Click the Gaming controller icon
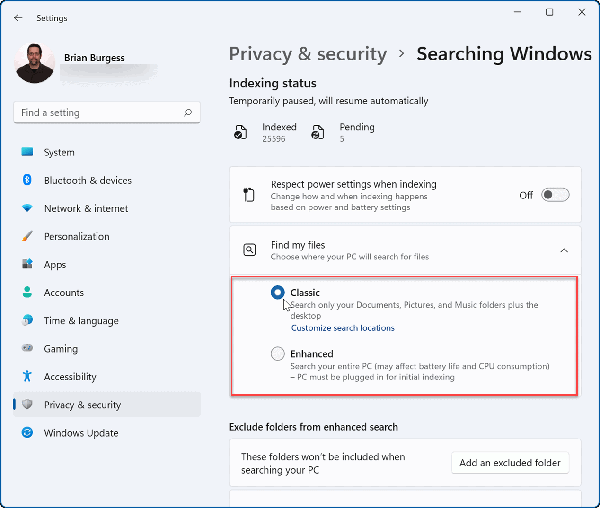 27,348
